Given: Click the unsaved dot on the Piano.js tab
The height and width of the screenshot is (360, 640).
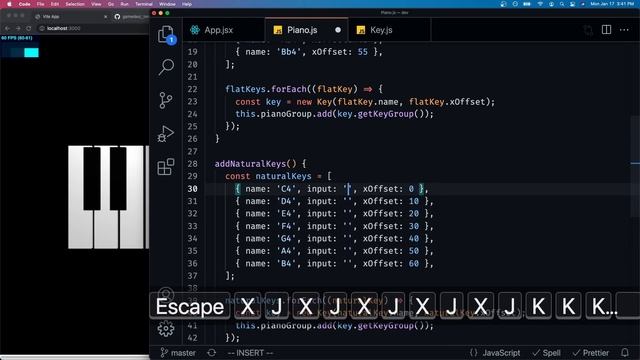Looking at the screenshot, I should point(338,30).
